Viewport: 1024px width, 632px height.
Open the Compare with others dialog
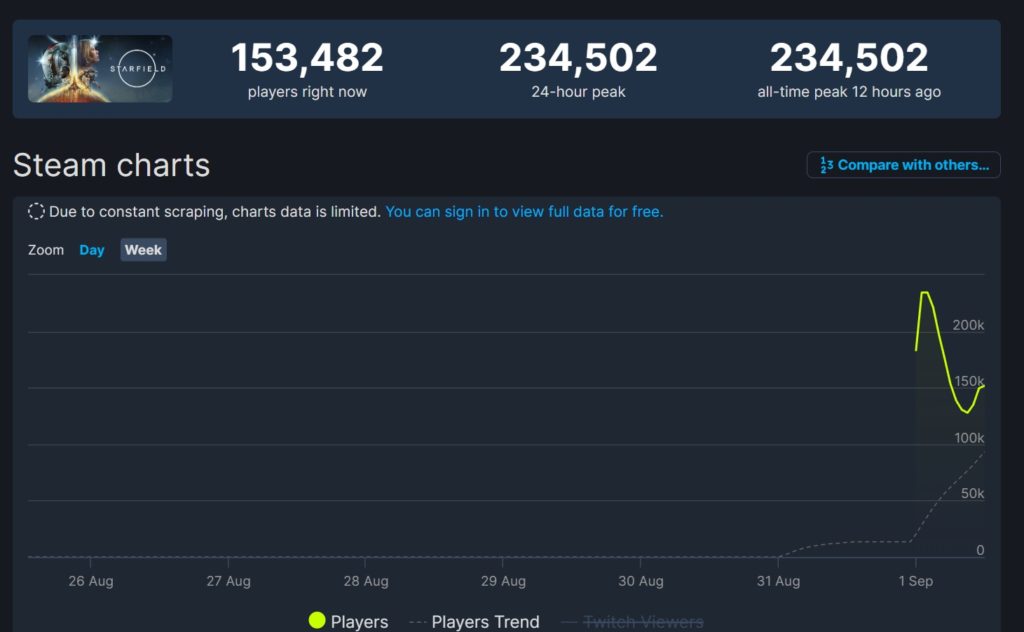[903, 164]
